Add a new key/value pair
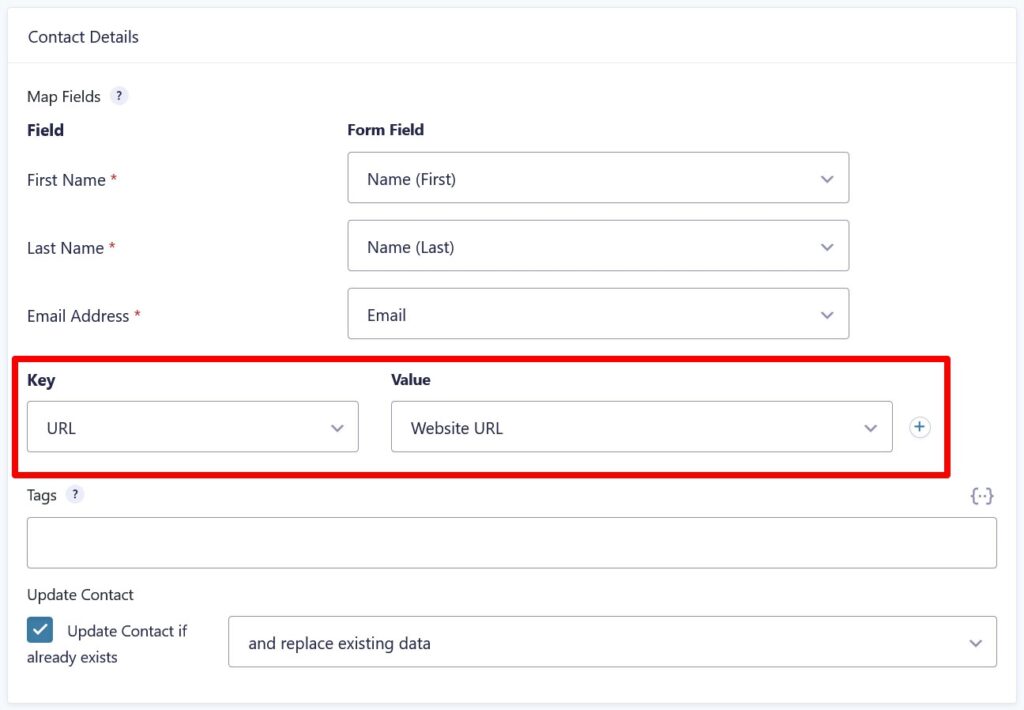1024x710 pixels. click(x=919, y=426)
